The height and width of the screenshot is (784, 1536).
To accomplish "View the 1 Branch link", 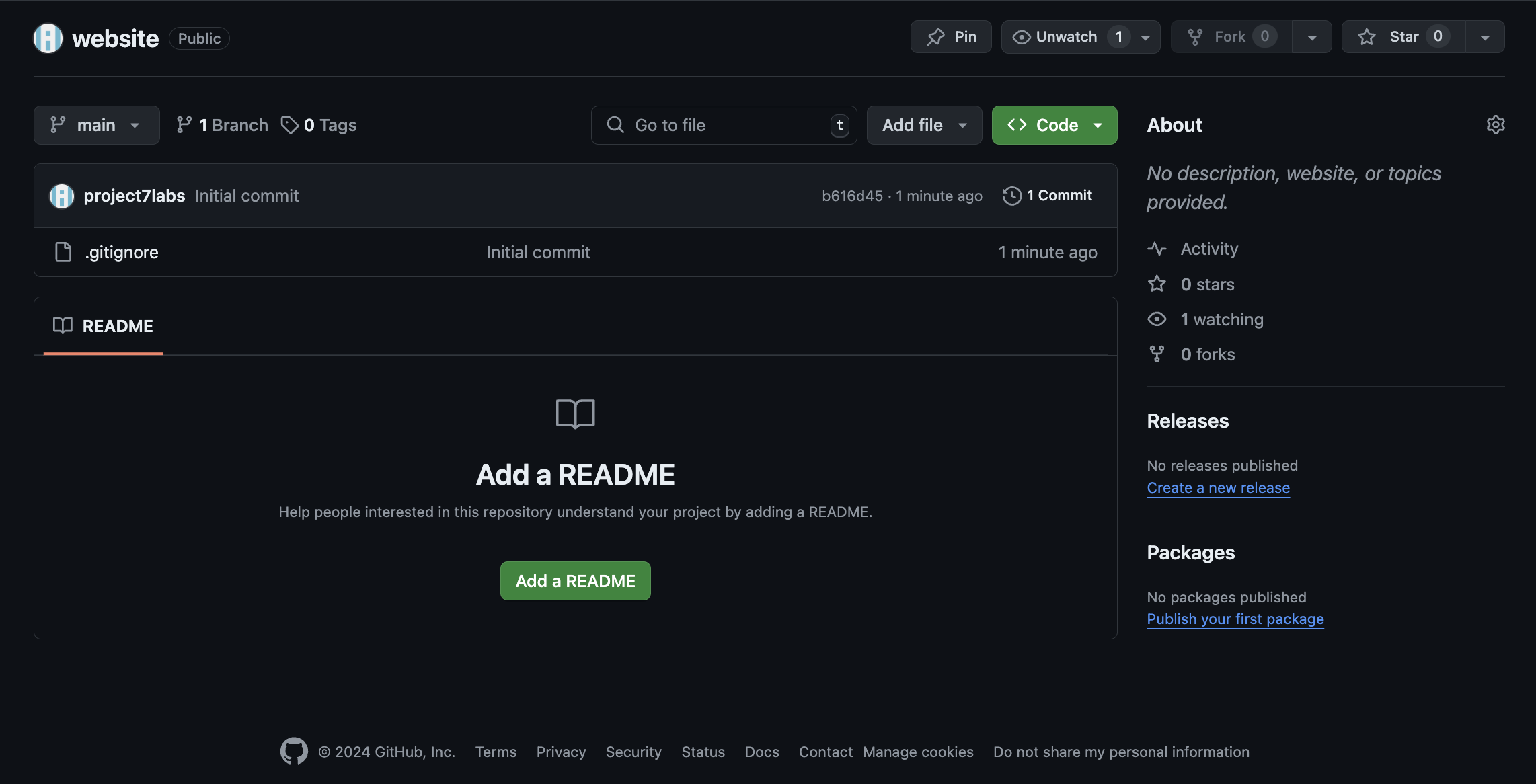I will pos(222,125).
